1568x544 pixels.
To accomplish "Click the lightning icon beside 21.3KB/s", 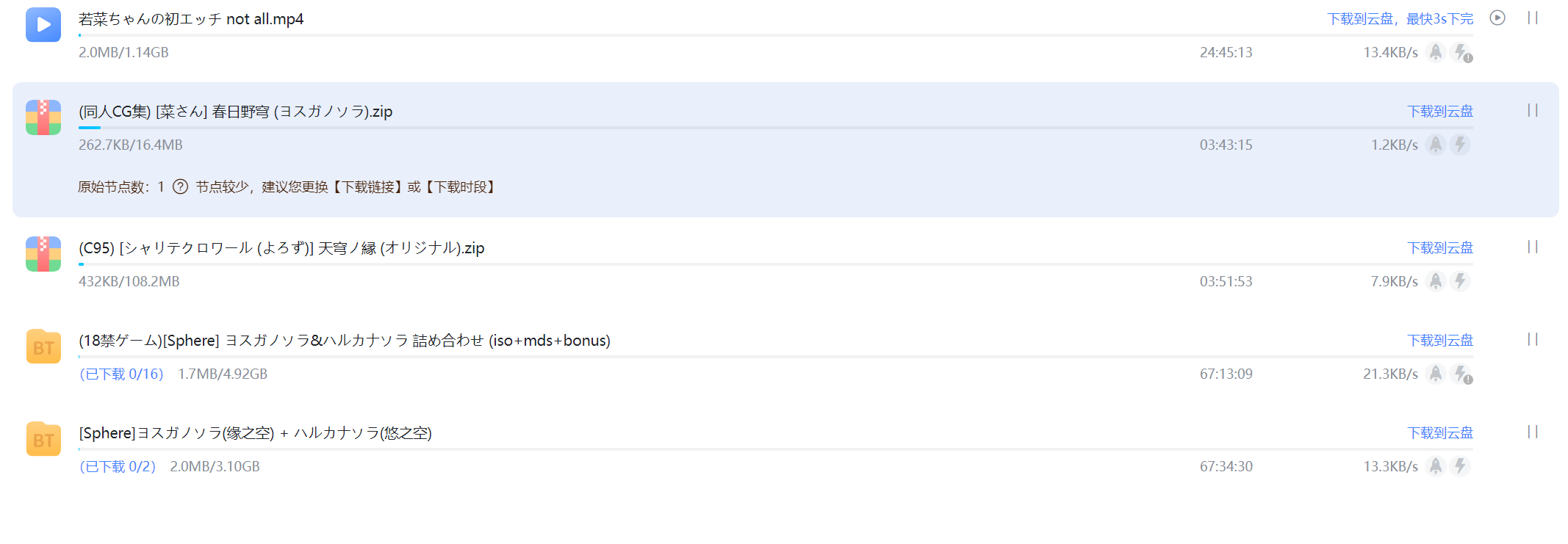I will [1461, 374].
